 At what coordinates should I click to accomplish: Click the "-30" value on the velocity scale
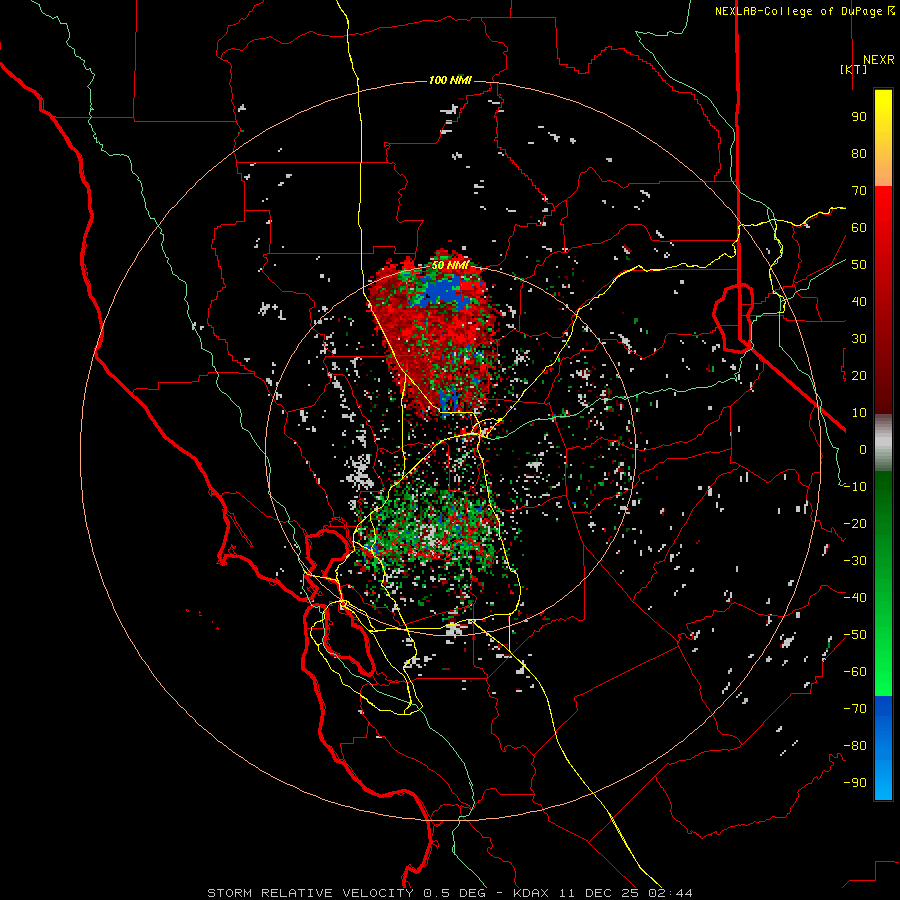pyautogui.click(x=855, y=561)
